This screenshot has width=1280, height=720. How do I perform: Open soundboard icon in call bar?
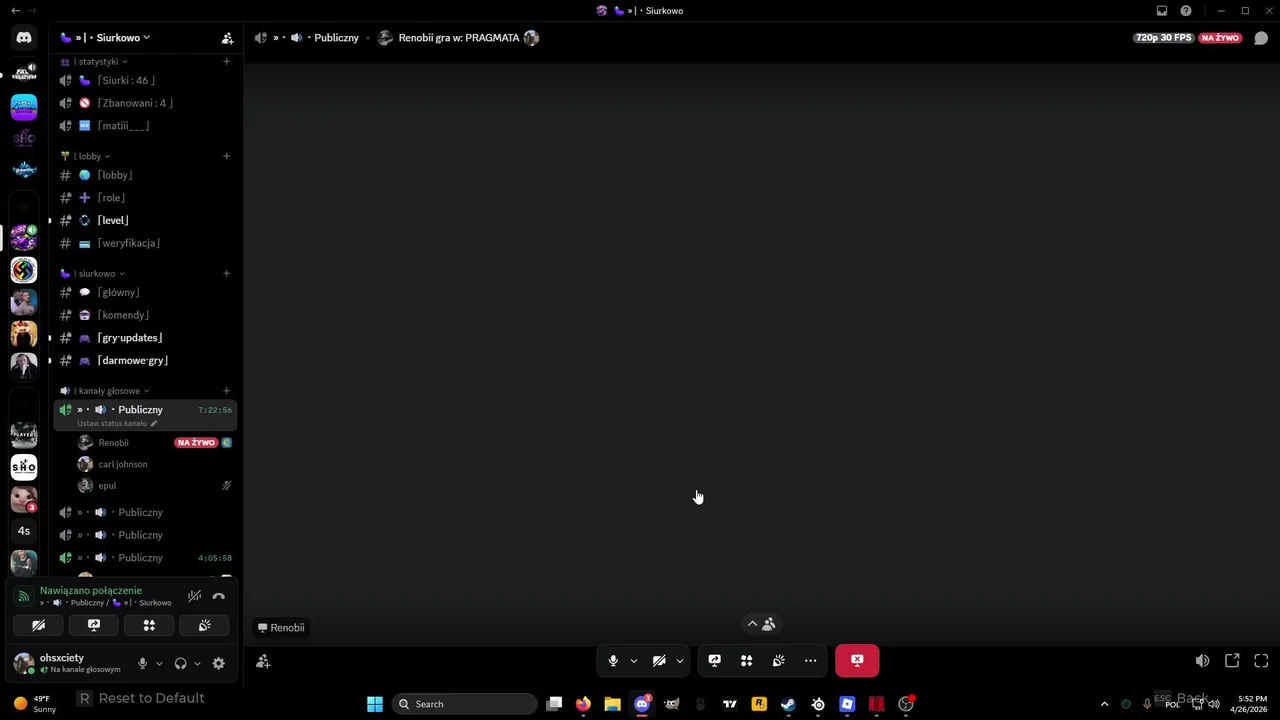coord(778,661)
